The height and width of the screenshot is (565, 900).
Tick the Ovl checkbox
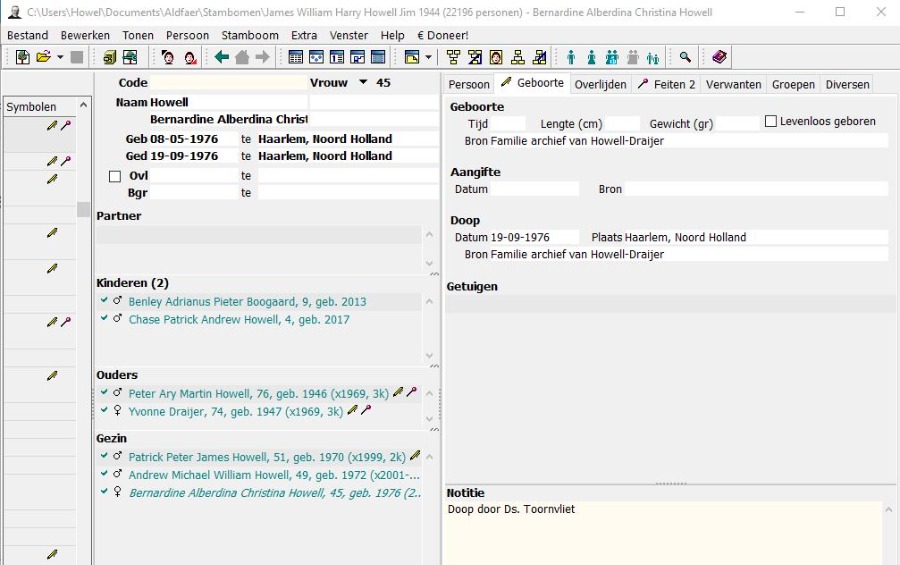(x=115, y=177)
